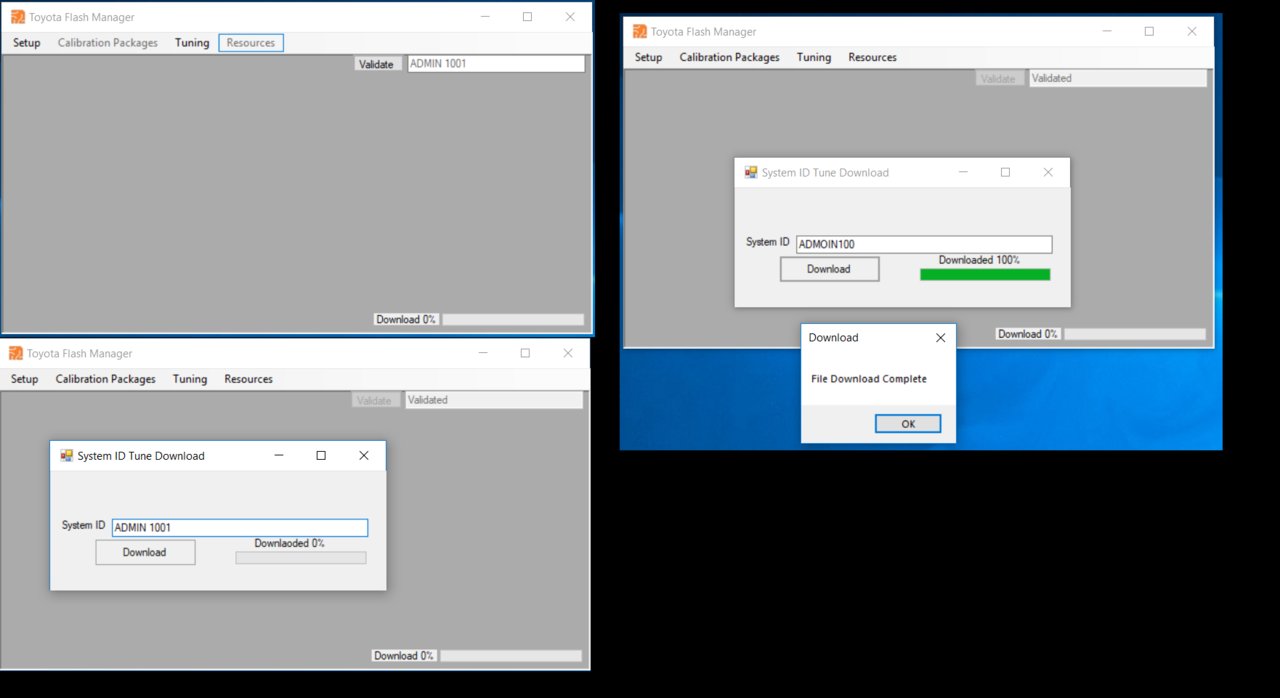Click icon of System ID dialog showing ADMIN 1001
The image size is (1280, 698).
click(x=67, y=456)
